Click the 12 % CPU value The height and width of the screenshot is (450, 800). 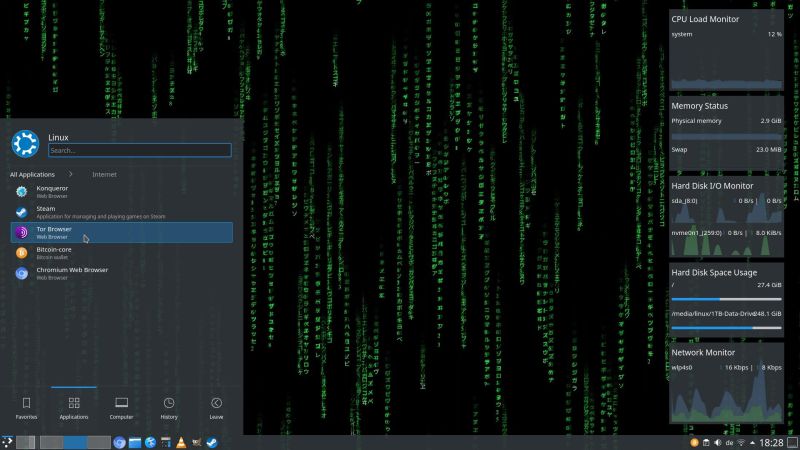[774, 34]
